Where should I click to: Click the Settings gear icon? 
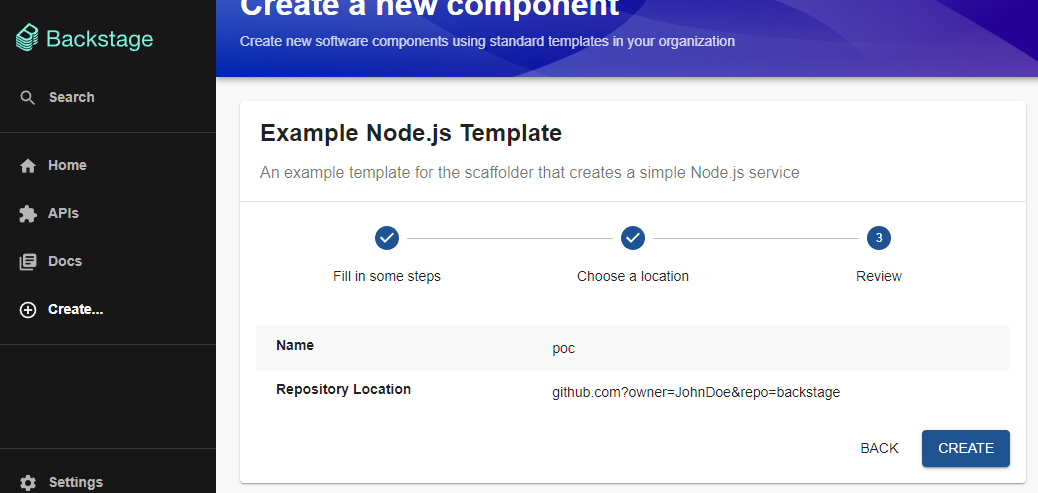(x=28, y=482)
